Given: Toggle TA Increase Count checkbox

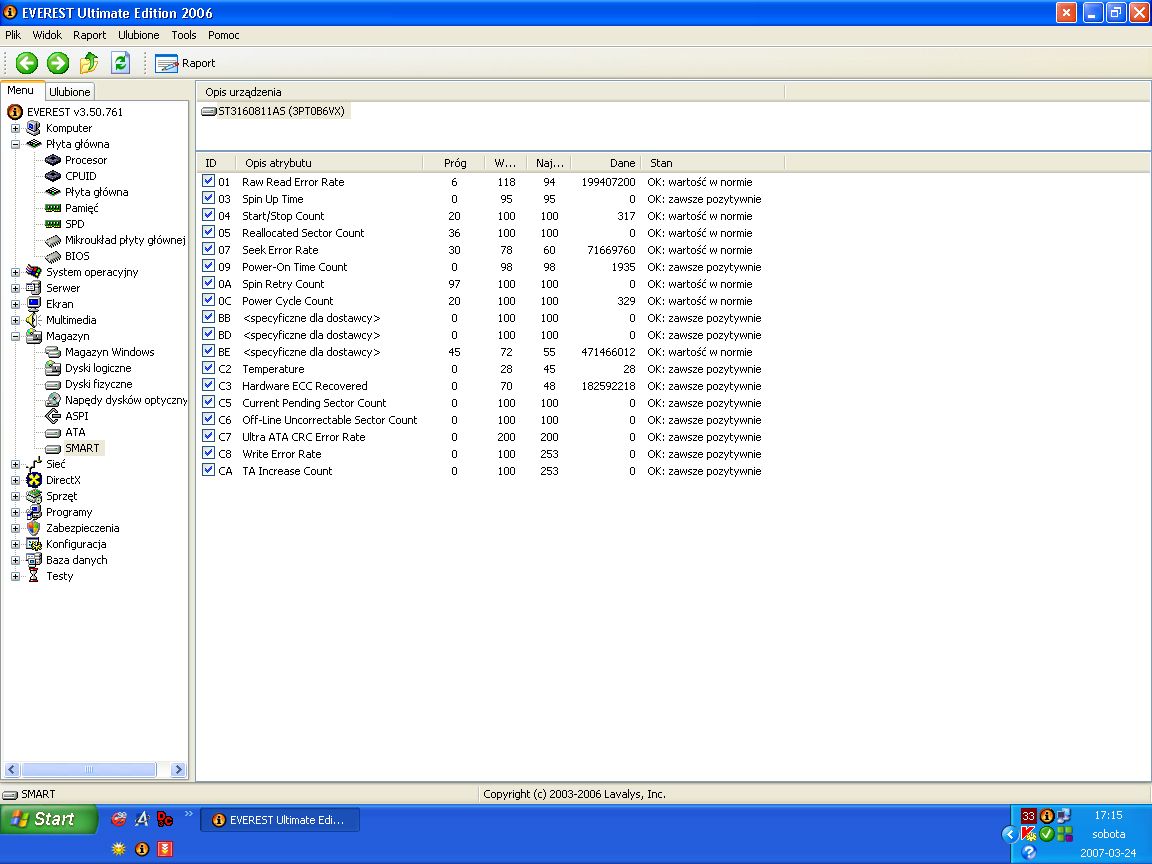Looking at the screenshot, I should [209, 470].
